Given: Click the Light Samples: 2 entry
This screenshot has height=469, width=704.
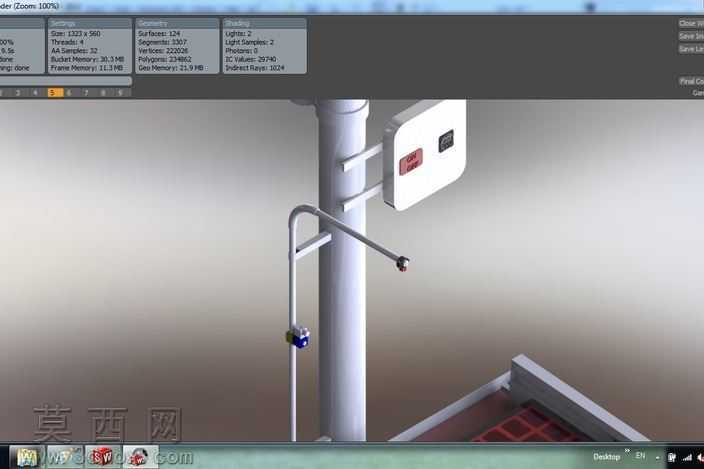Looking at the screenshot, I should [x=250, y=42].
